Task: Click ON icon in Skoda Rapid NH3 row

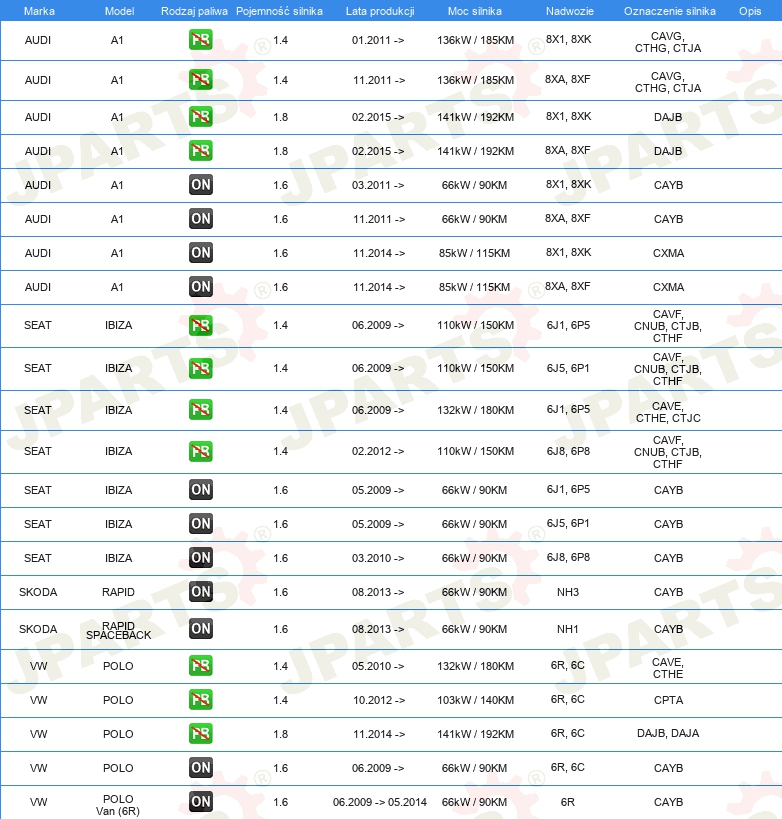Action: pos(201,591)
